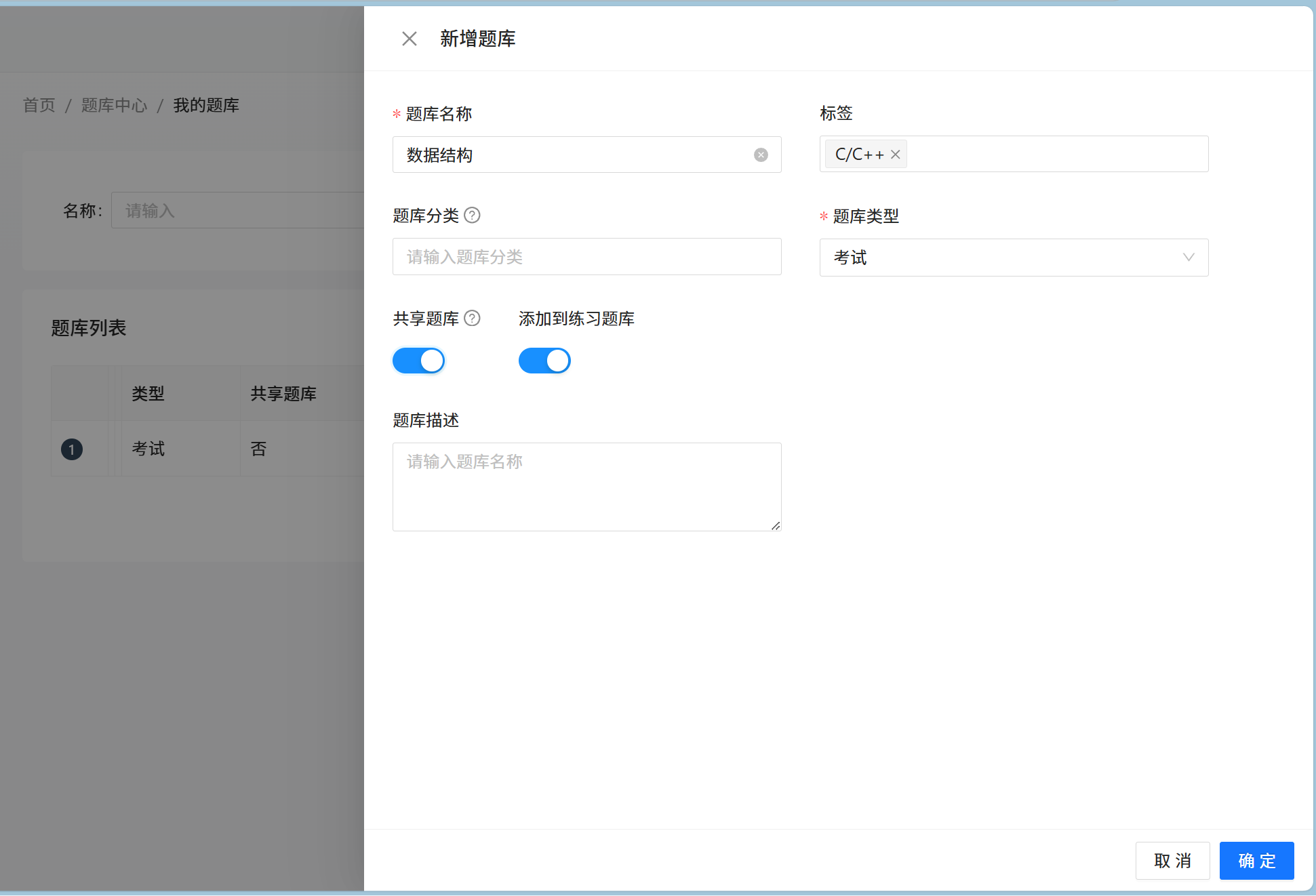The width and height of the screenshot is (1316, 896).
Task: Clear the 题库名称 input with clear icon
Action: [761, 155]
